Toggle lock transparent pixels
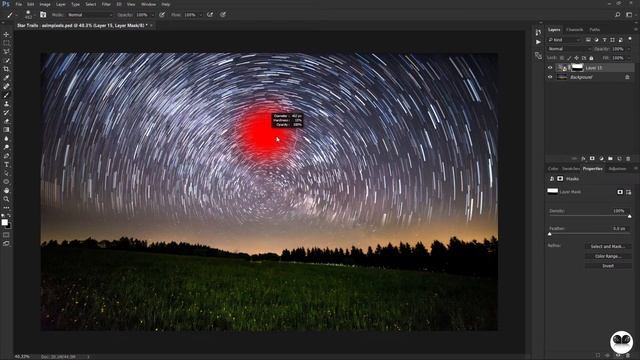 pos(562,58)
